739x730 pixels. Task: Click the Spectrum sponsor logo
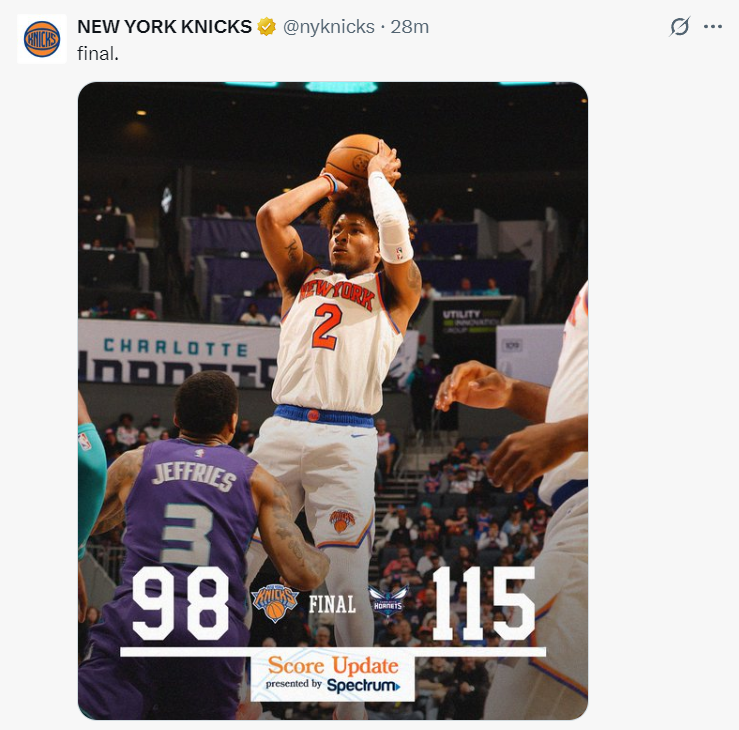coord(363,685)
